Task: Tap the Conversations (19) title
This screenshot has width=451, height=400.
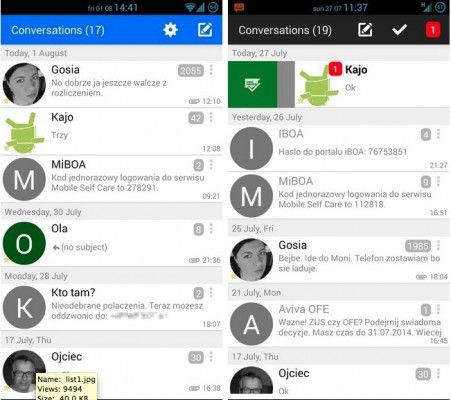Action: (285, 30)
